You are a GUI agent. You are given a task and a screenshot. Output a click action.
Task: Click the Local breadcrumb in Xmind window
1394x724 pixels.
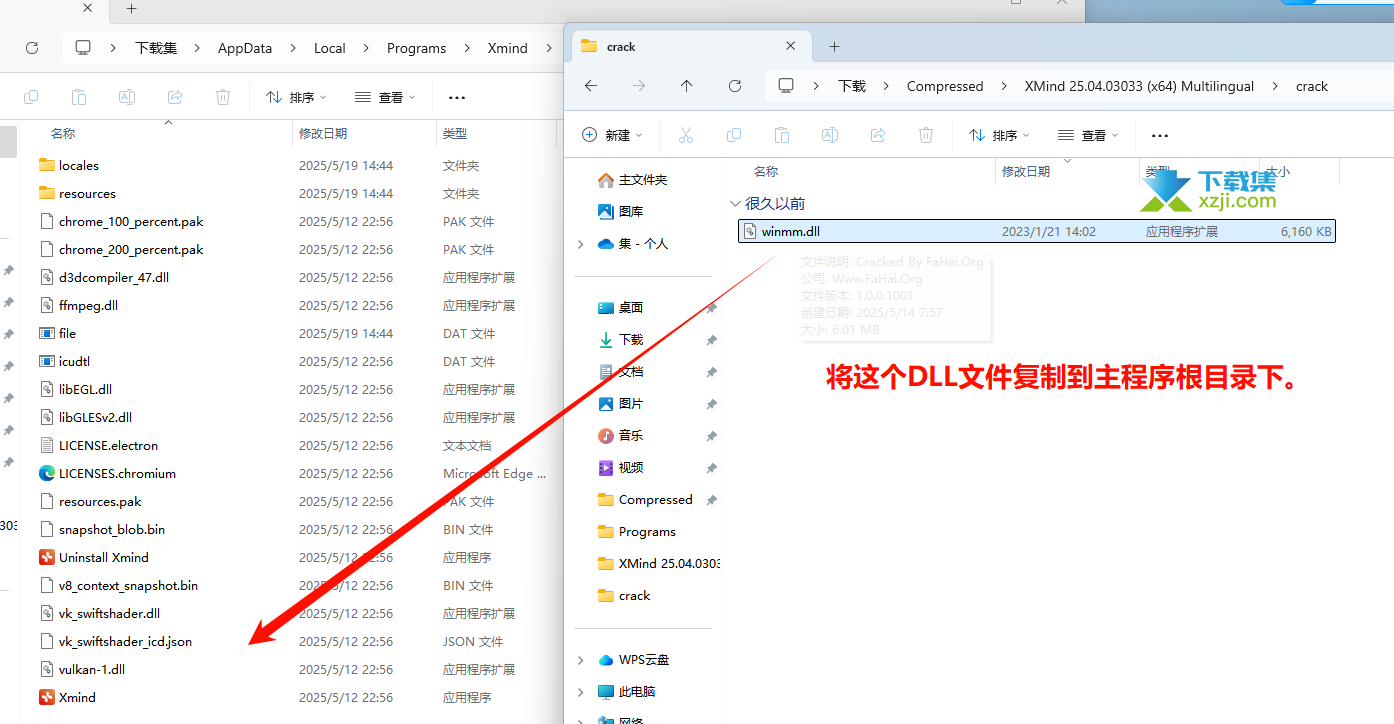click(329, 48)
